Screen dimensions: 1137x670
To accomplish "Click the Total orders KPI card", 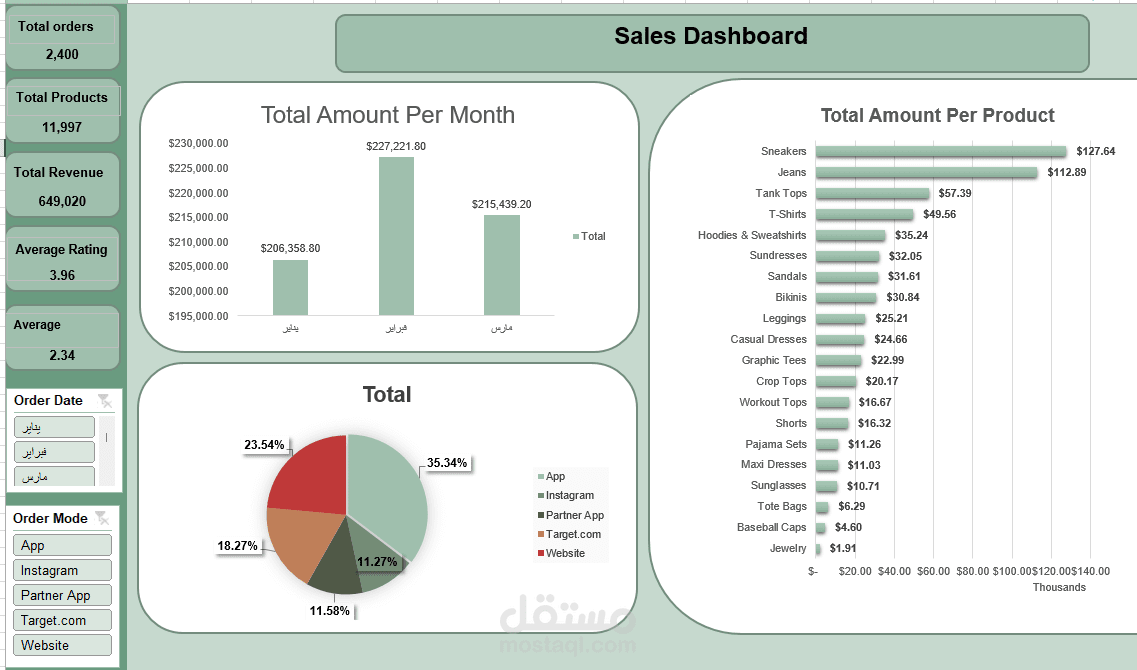I will click(62, 36).
